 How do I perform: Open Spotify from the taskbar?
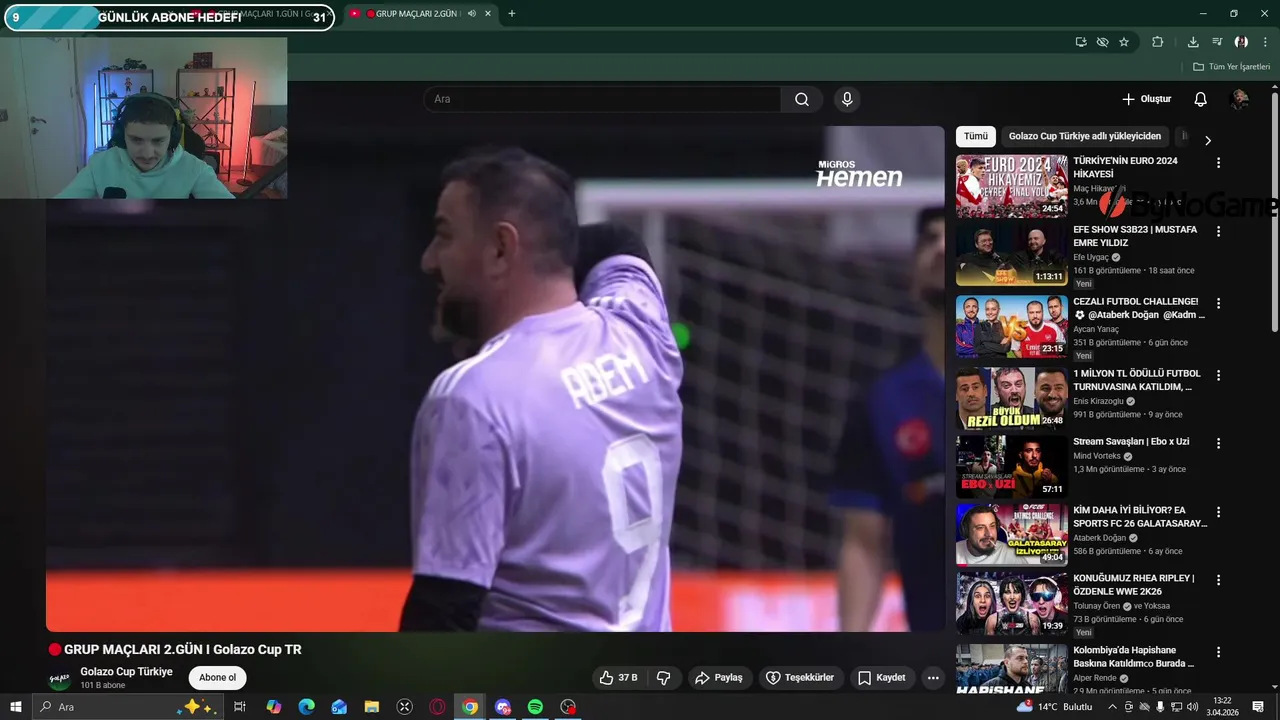(535, 707)
